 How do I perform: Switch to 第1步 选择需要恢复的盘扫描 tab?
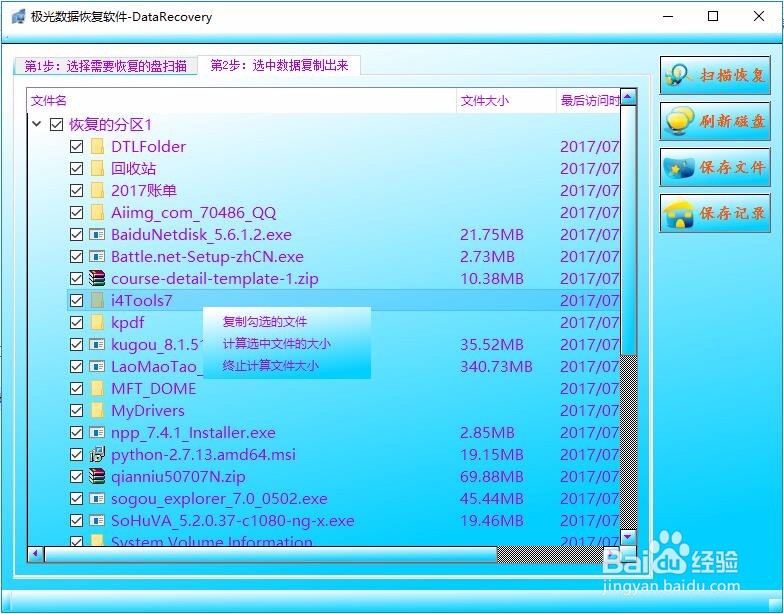point(106,66)
